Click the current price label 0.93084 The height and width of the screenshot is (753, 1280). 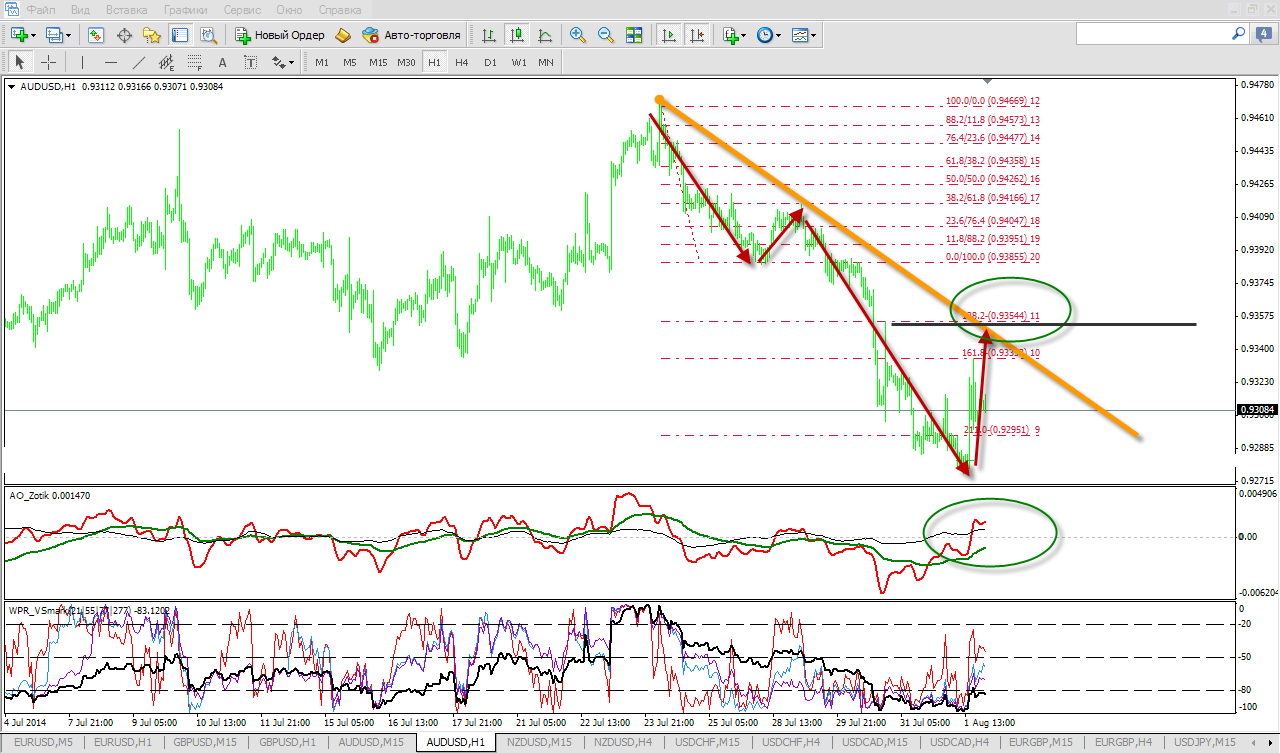tap(1256, 410)
